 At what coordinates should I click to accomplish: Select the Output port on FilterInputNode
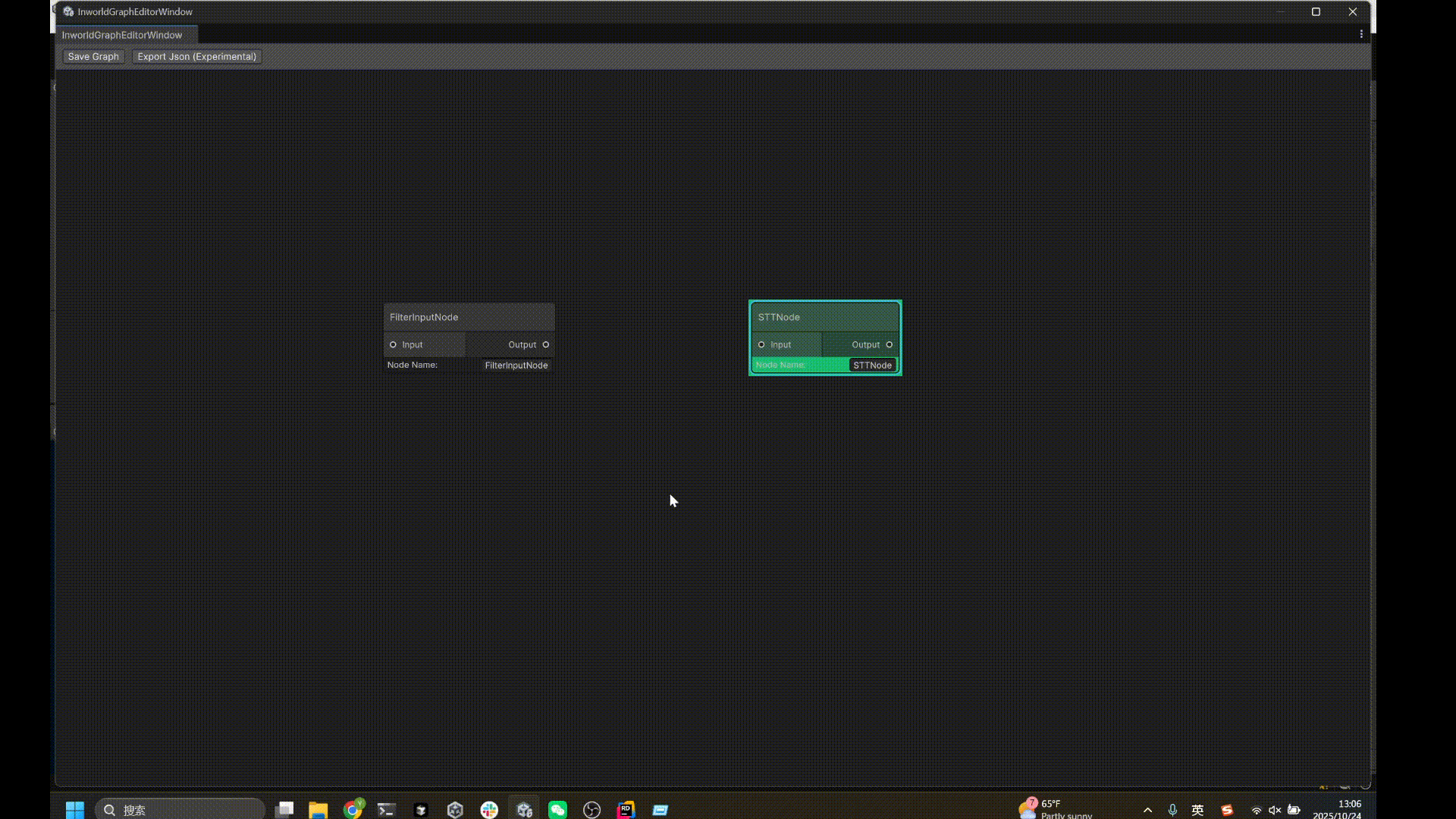pos(545,344)
